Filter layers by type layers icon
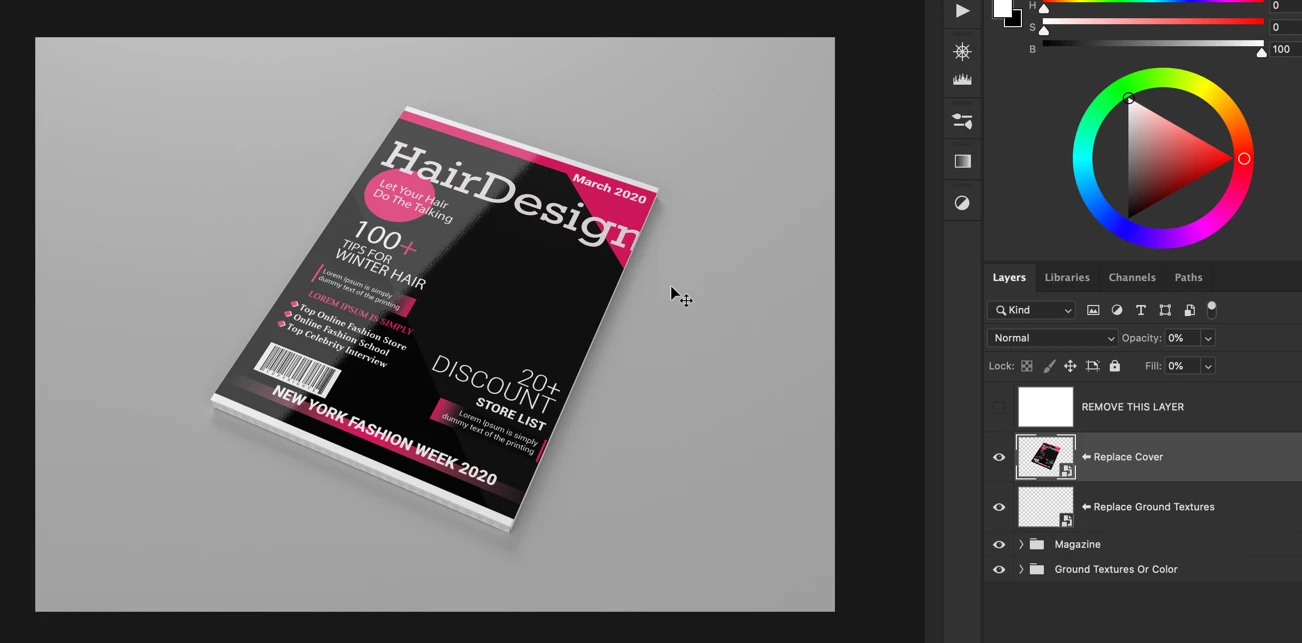 point(1141,310)
